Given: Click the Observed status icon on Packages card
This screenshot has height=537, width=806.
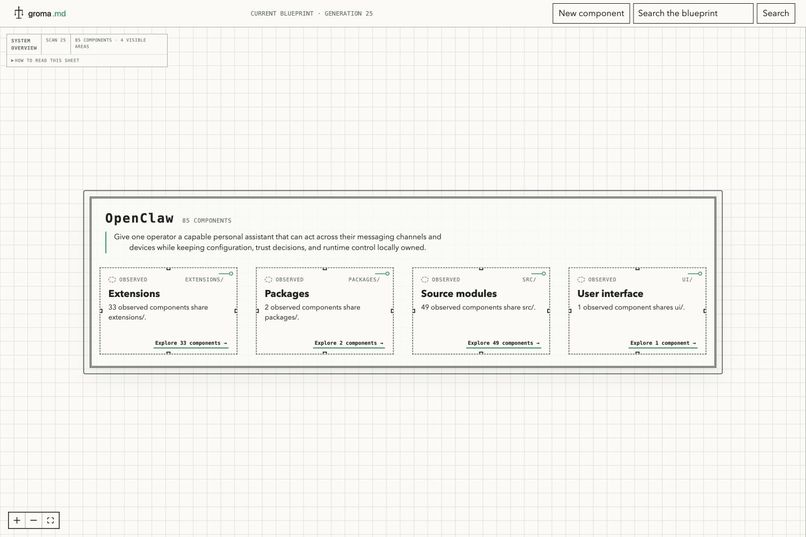Looking at the screenshot, I should (268, 280).
